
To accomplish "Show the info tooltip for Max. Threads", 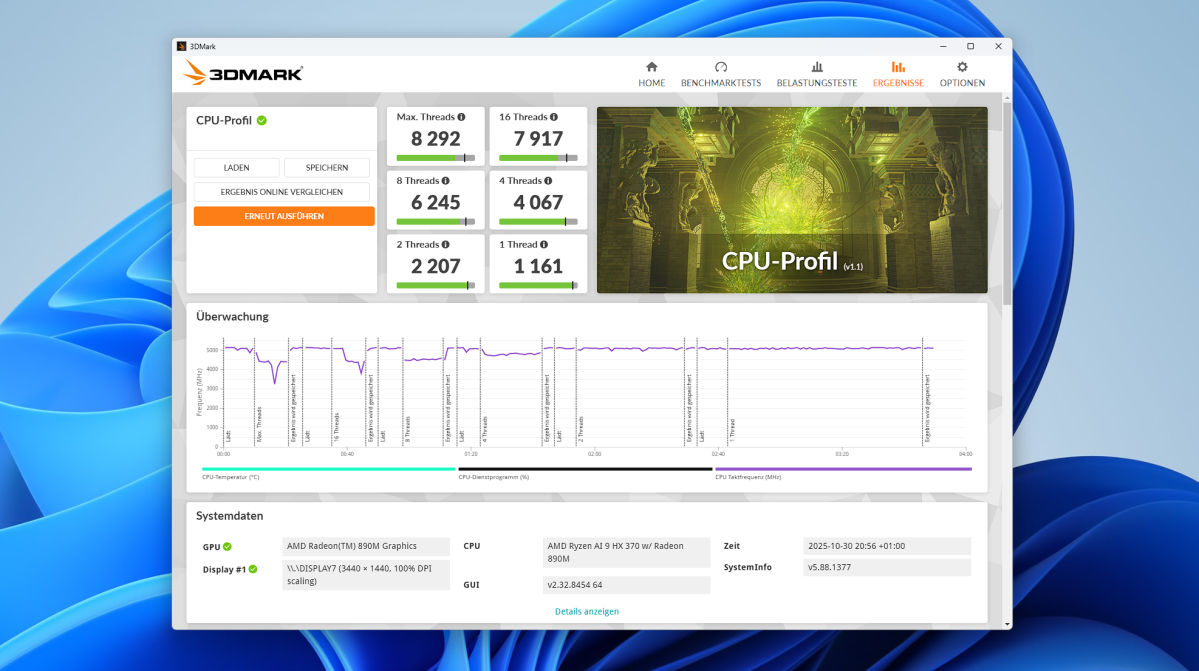I will pyautogui.click(x=460, y=116).
